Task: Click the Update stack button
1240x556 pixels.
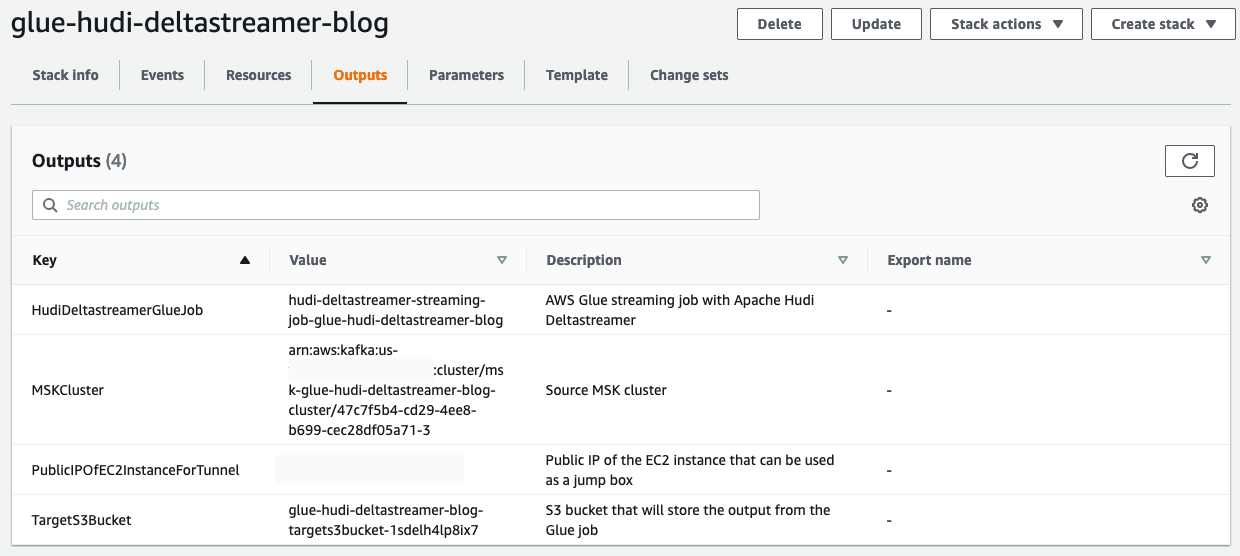Action: click(876, 24)
